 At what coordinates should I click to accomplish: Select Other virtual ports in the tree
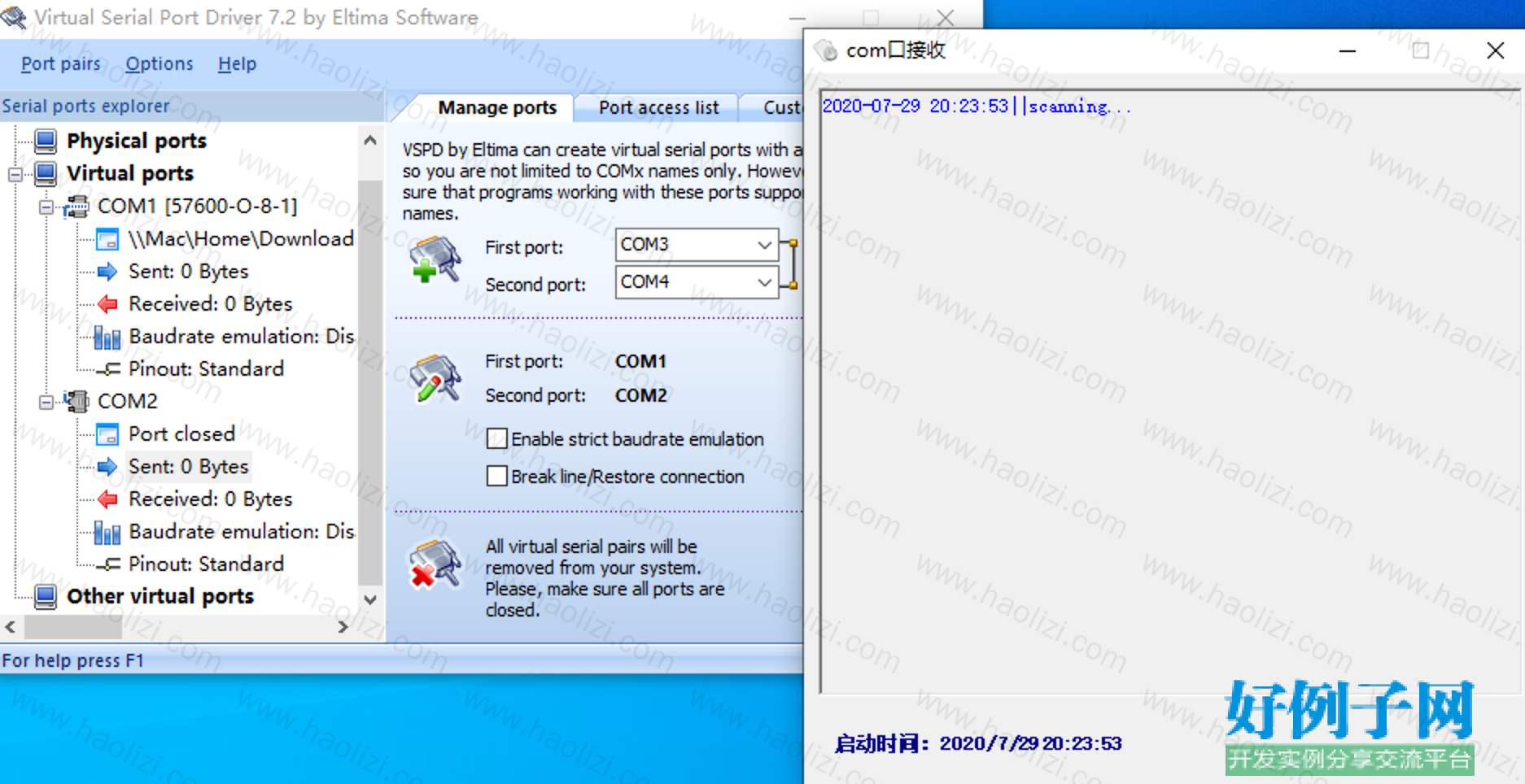(x=160, y=596)
